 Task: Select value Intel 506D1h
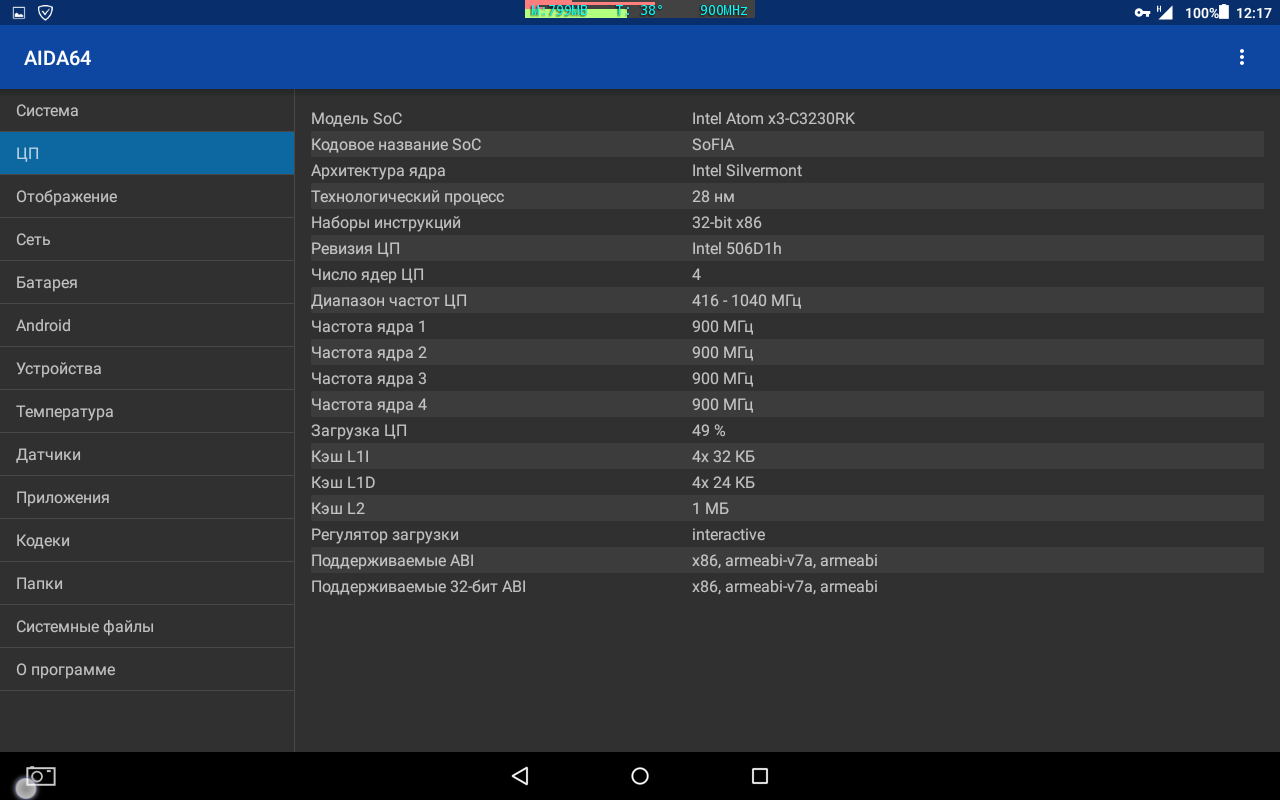click(x=737, y=249)
